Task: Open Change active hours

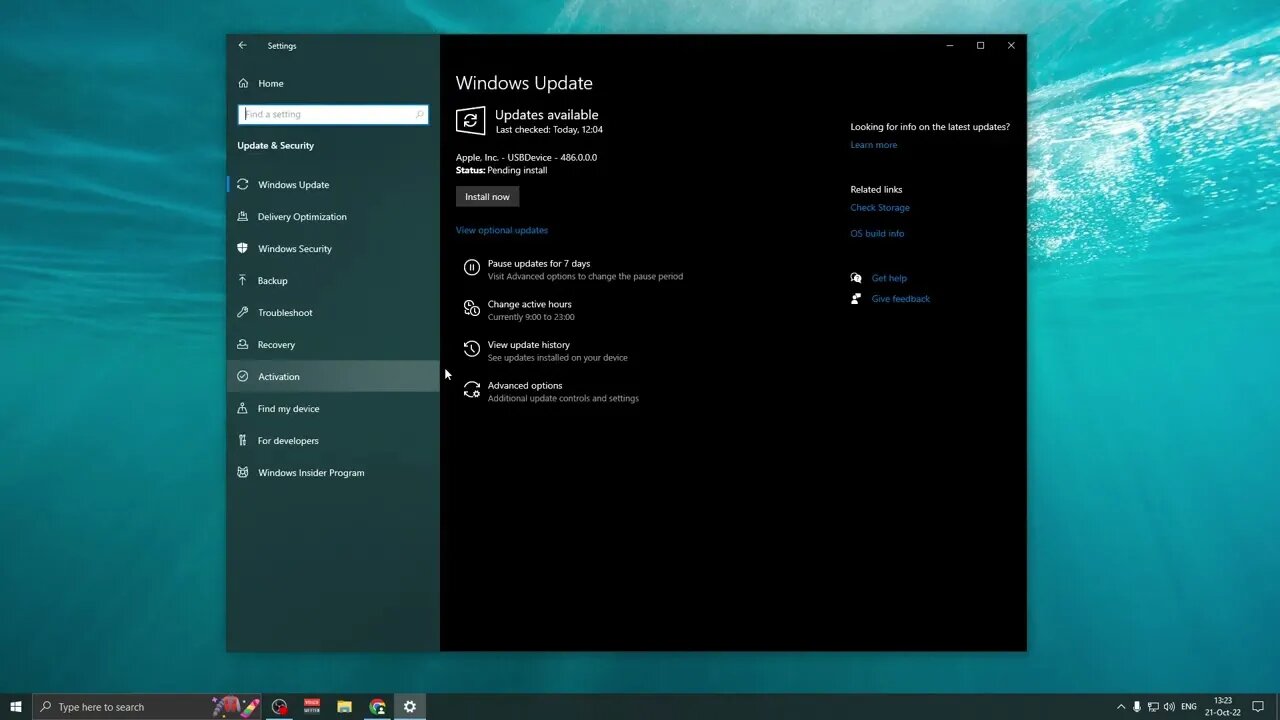Action: pyautogui.click(x=530, y=304)
